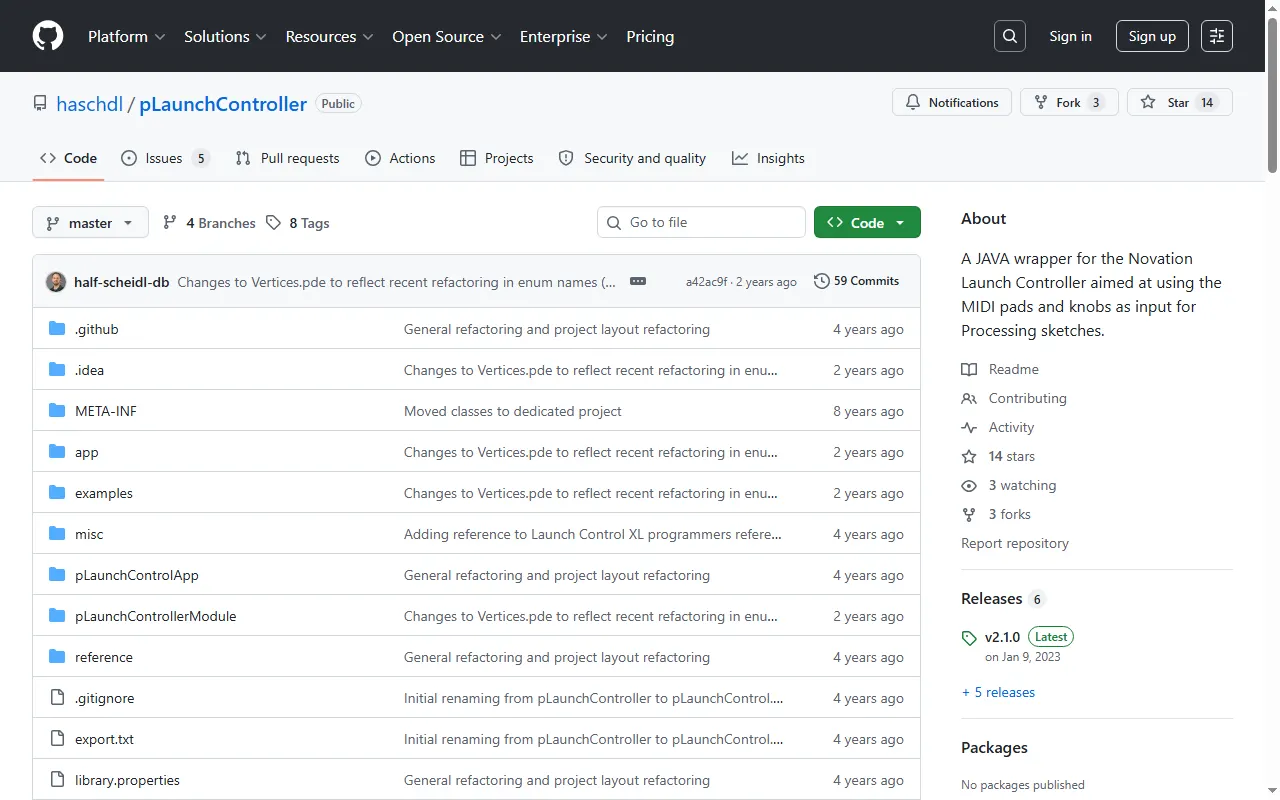Image resolution: width=1280 pixels, height=800 pixels.
Task: Click the export.txt file icon
Action: 57,739
